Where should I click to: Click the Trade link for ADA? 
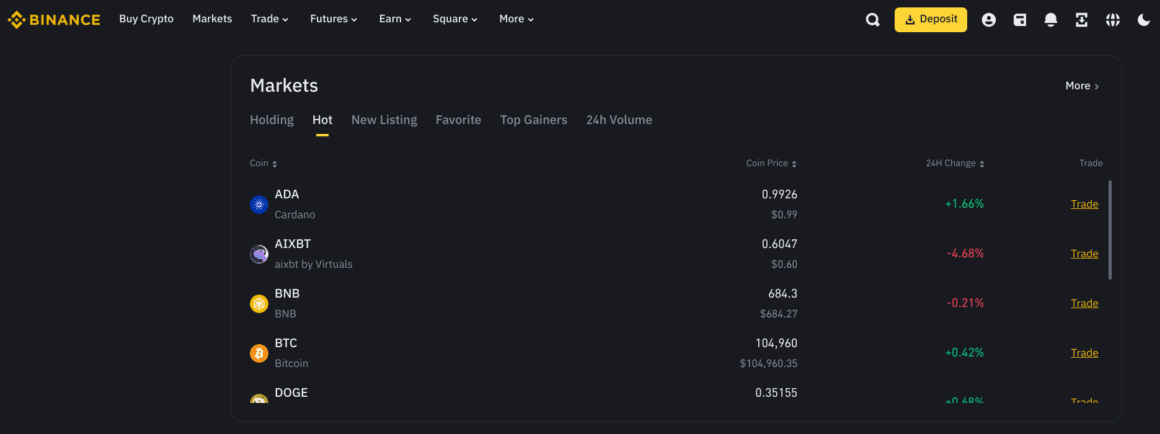(x=1085, y=204)
